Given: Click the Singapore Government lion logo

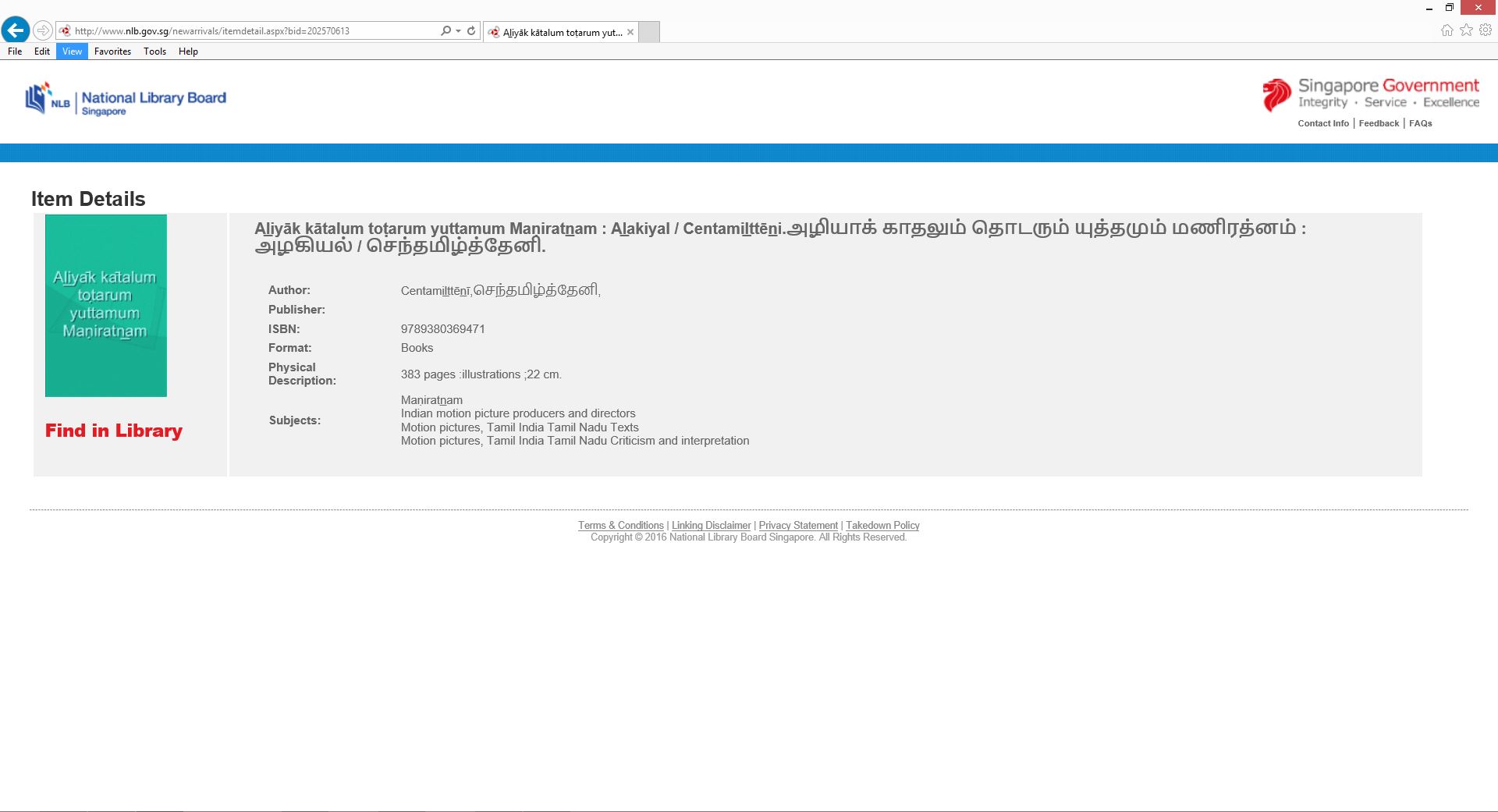Looking at the screenshot, I should click(1276, 95).
